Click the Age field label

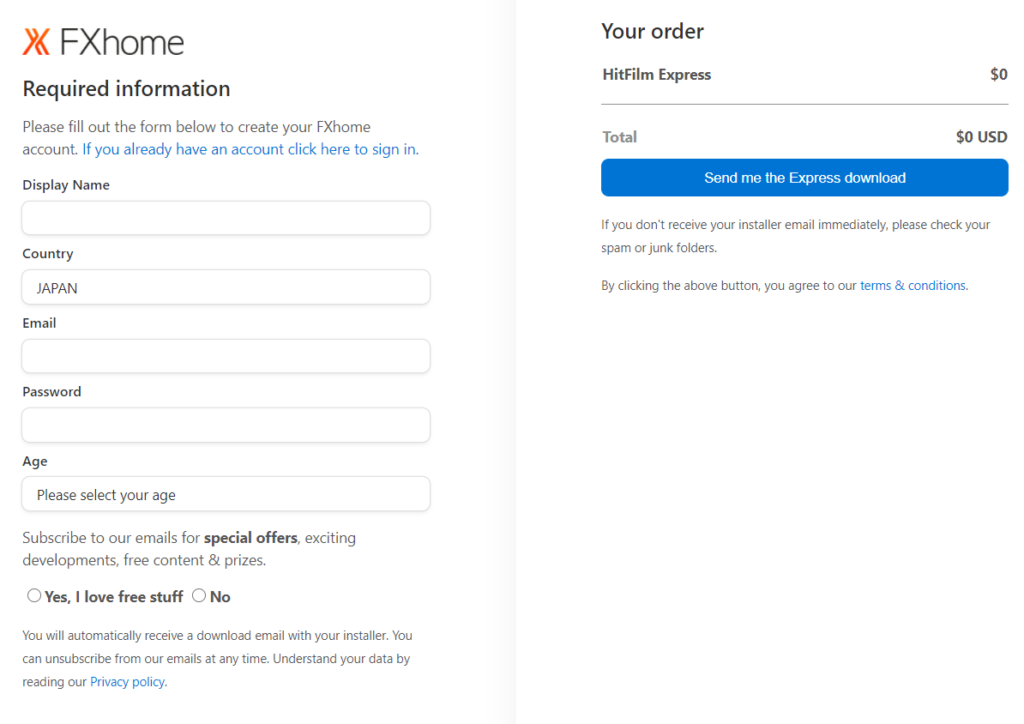pos(35,461)
